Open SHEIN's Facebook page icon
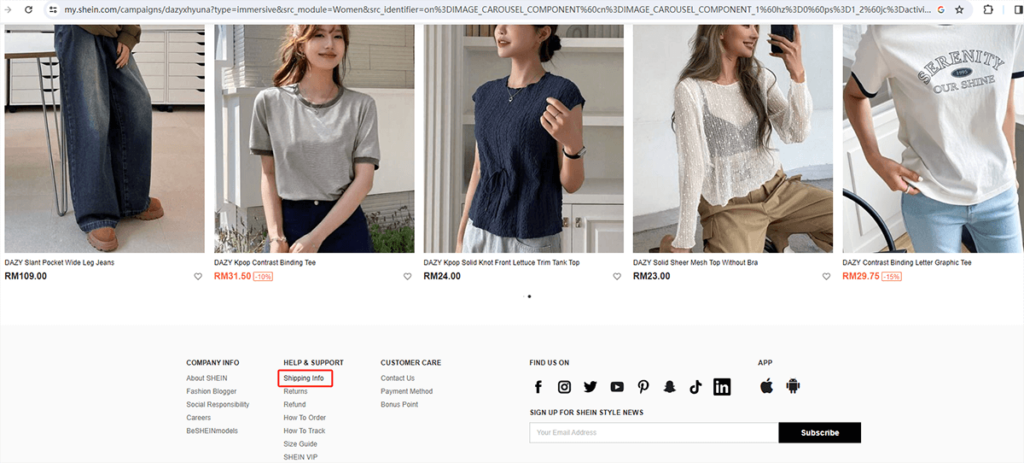Screen dimensions: 1024x463 point(538,387)
